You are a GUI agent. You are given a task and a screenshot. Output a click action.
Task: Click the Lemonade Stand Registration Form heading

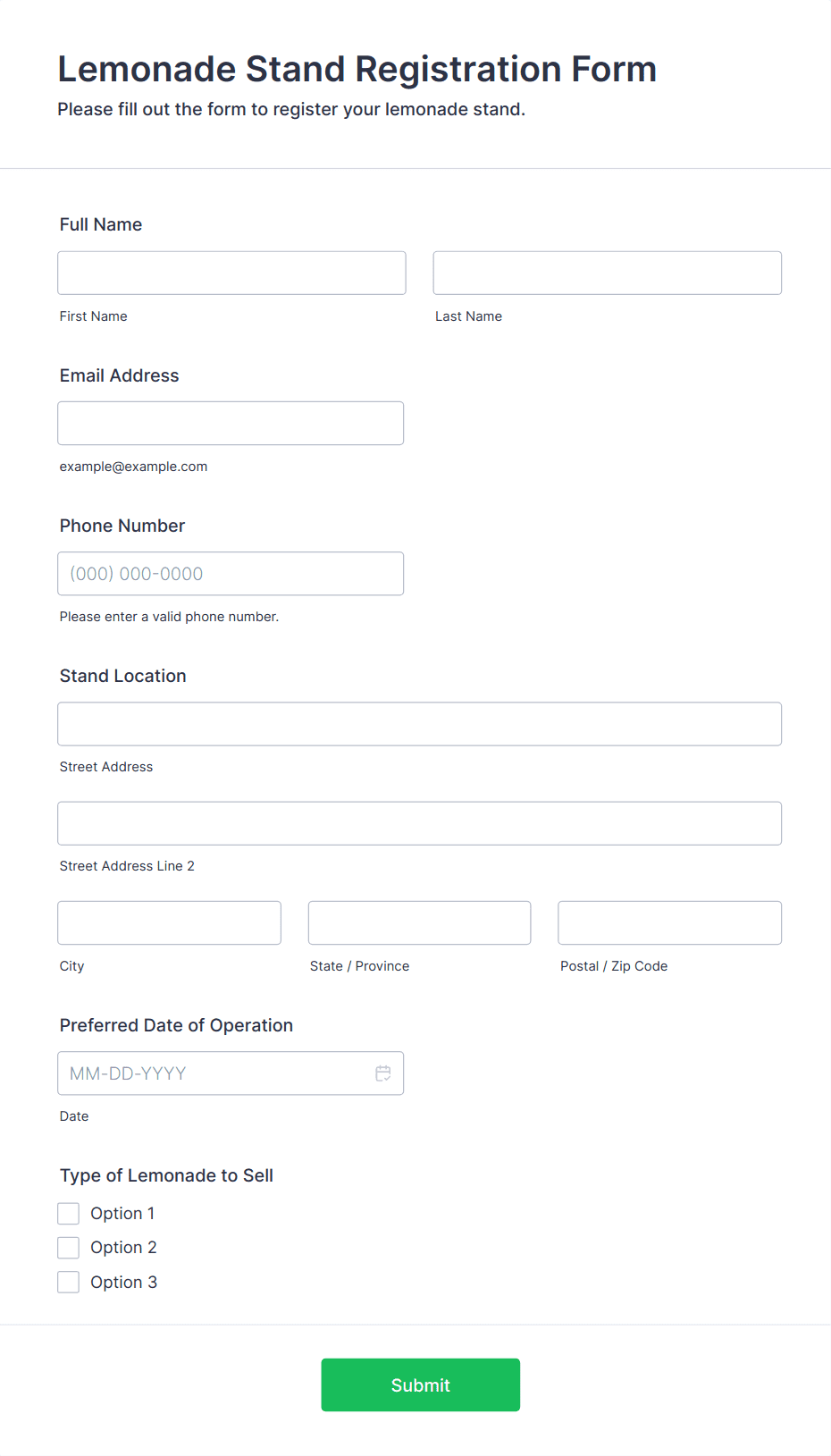tap(357, 69)
